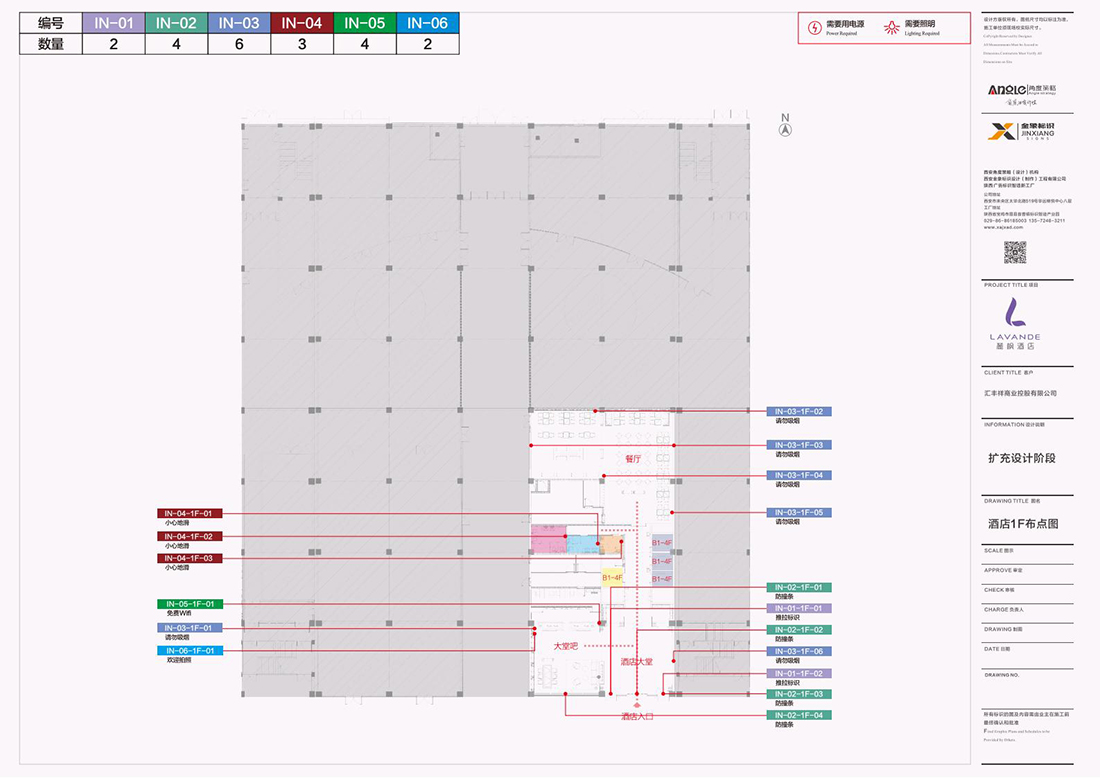This screenshot has width=1100, height=778.
Task: Click the IN-03-1F-02 callout label
Action: [x=799, y=412]
